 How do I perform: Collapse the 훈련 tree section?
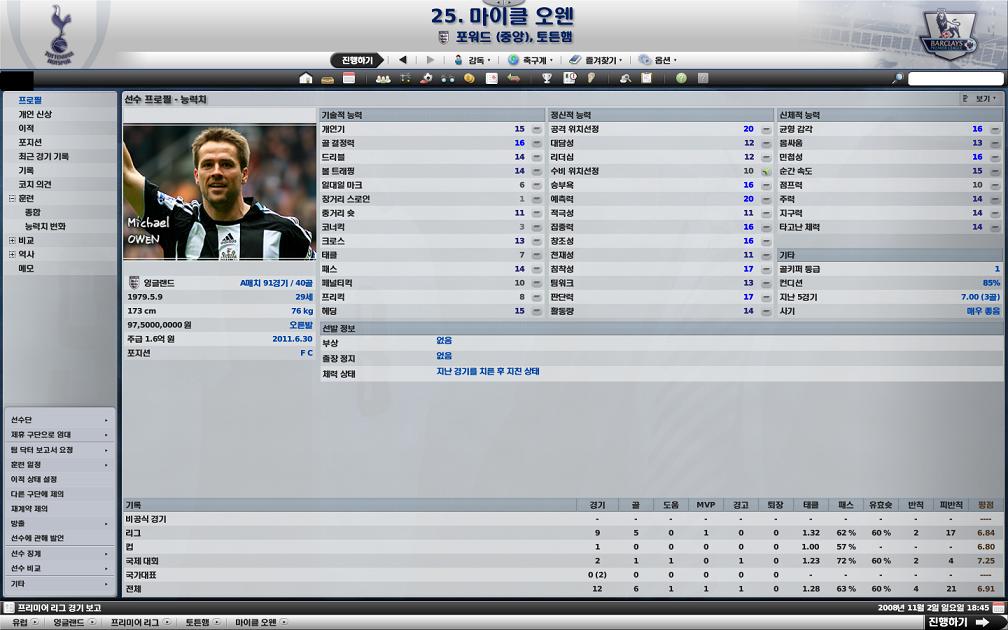click(12, 198)
